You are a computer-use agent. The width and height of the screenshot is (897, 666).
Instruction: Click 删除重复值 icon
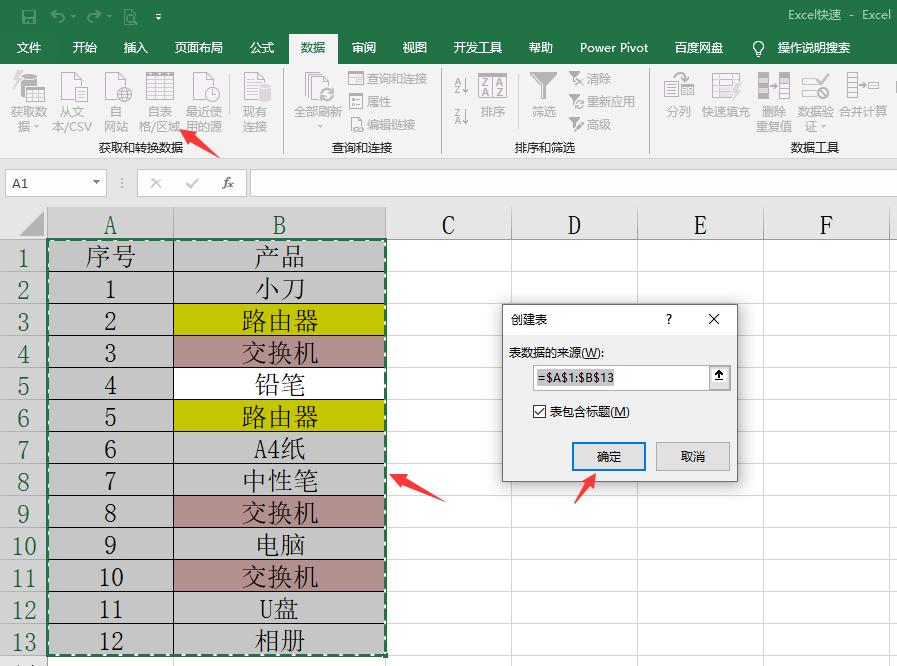773,102
